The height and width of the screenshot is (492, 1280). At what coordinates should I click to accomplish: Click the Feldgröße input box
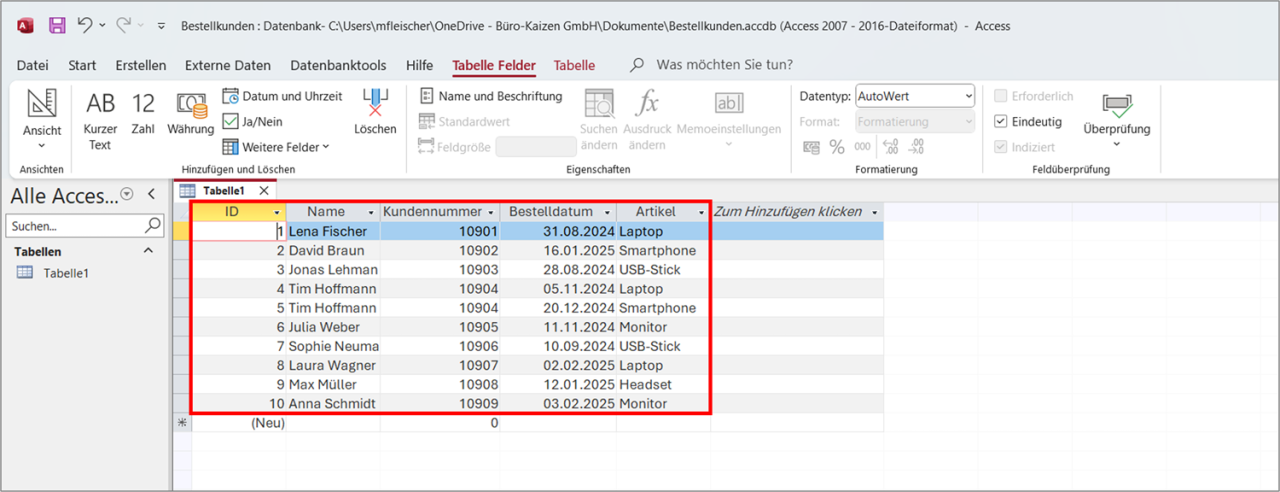536,147
